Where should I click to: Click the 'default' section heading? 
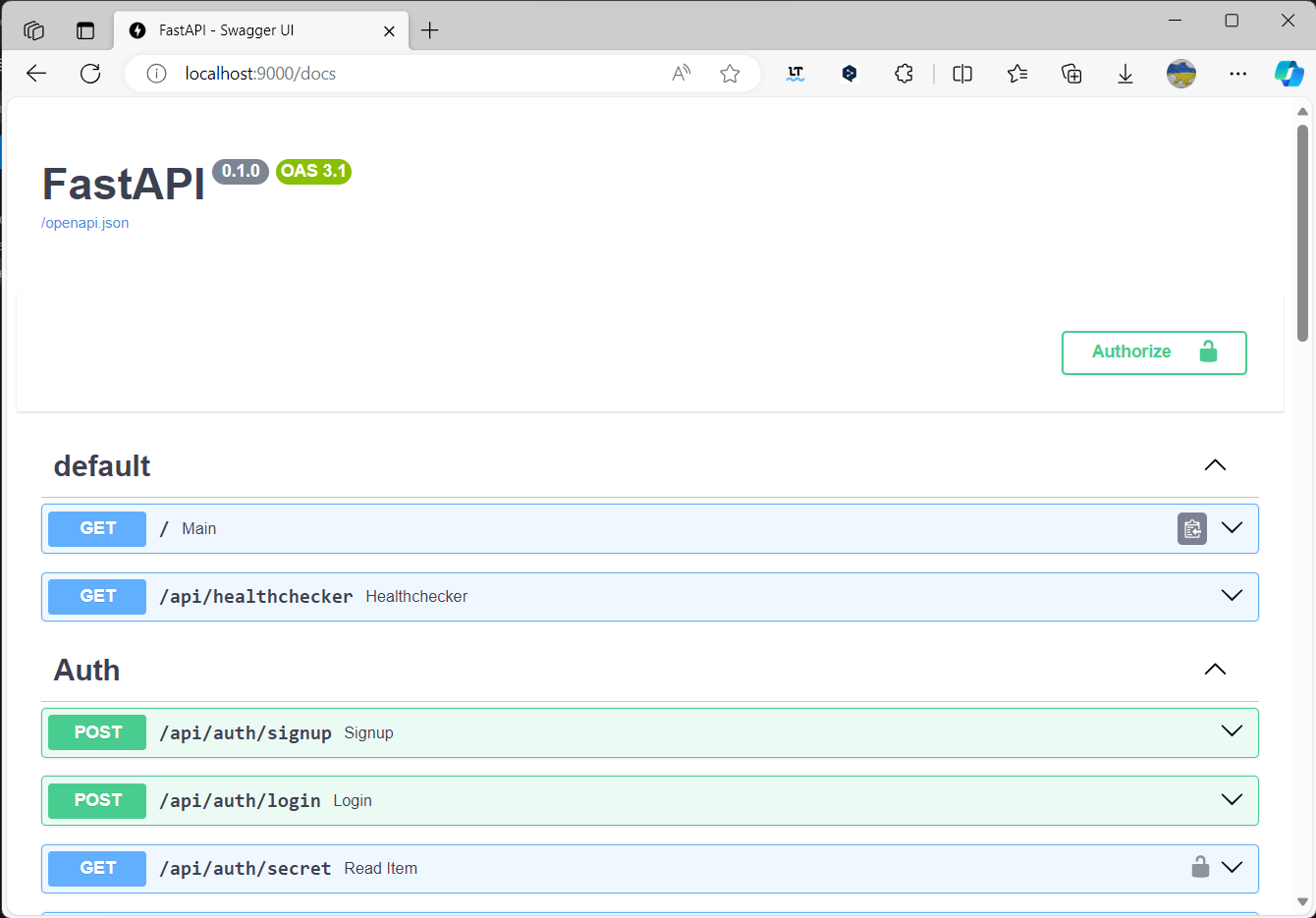[x=102, y=466]
